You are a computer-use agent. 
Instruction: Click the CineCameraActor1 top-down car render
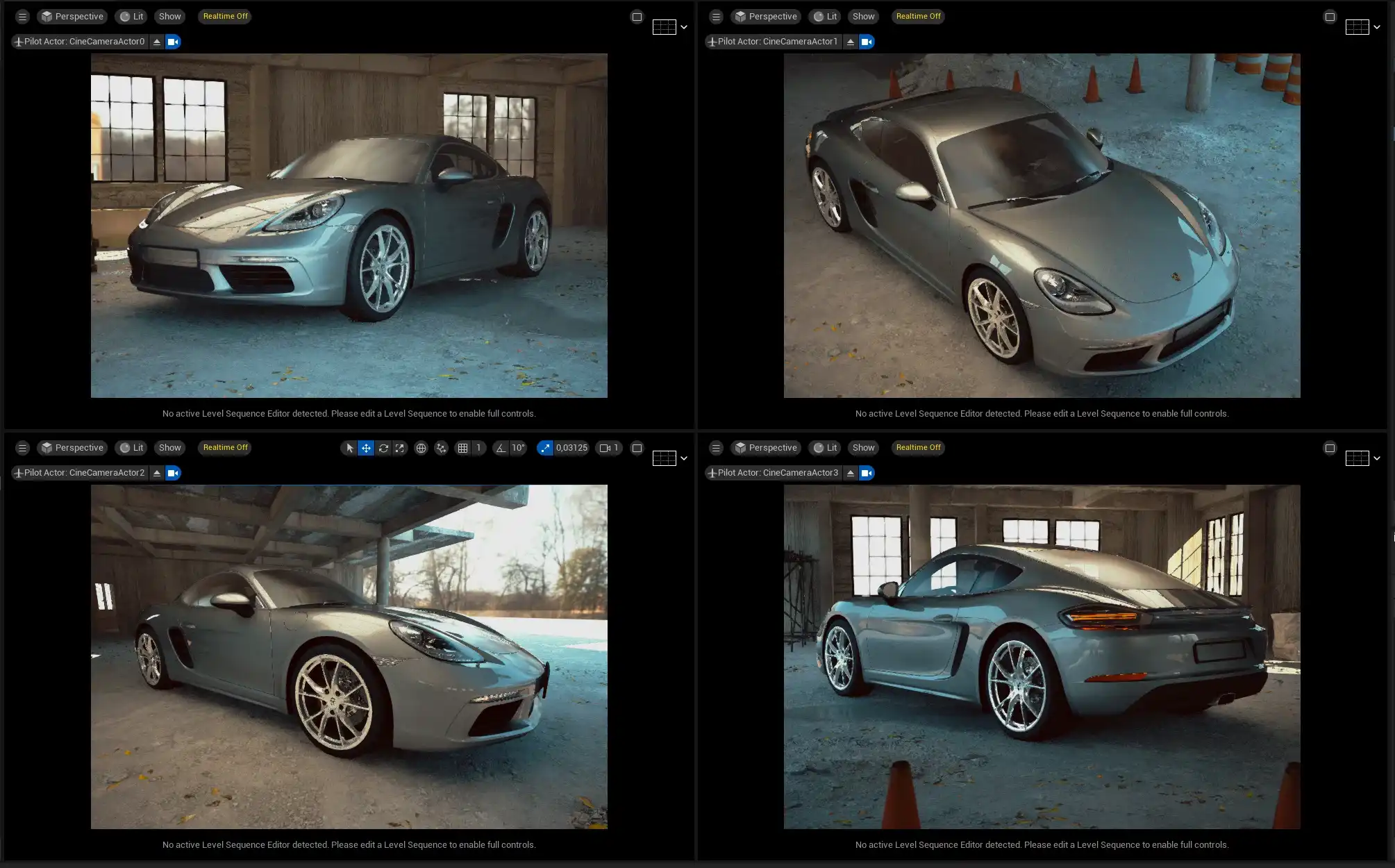(x=1042, y=226)
